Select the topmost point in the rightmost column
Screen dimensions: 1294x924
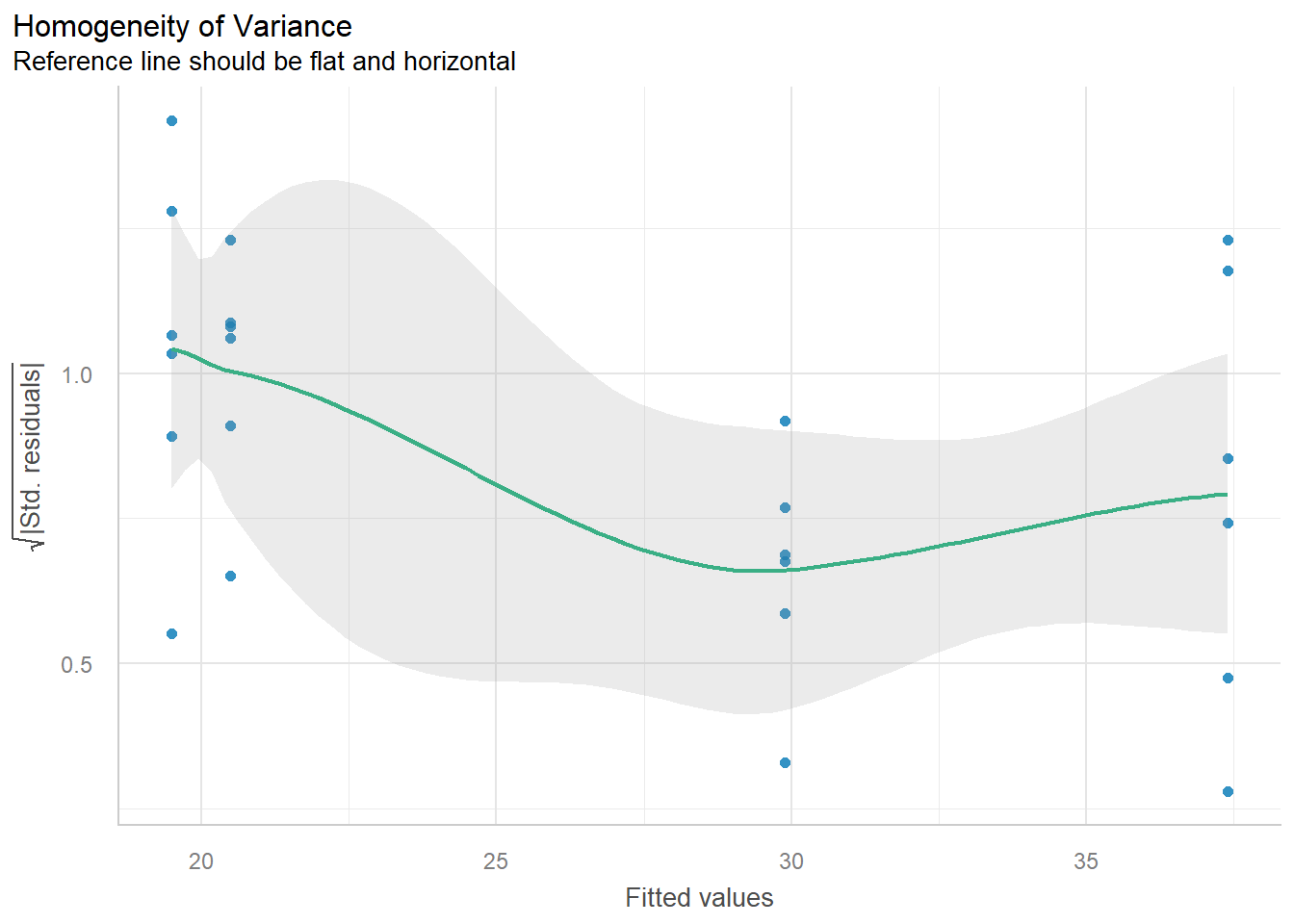click(1228, 241)
